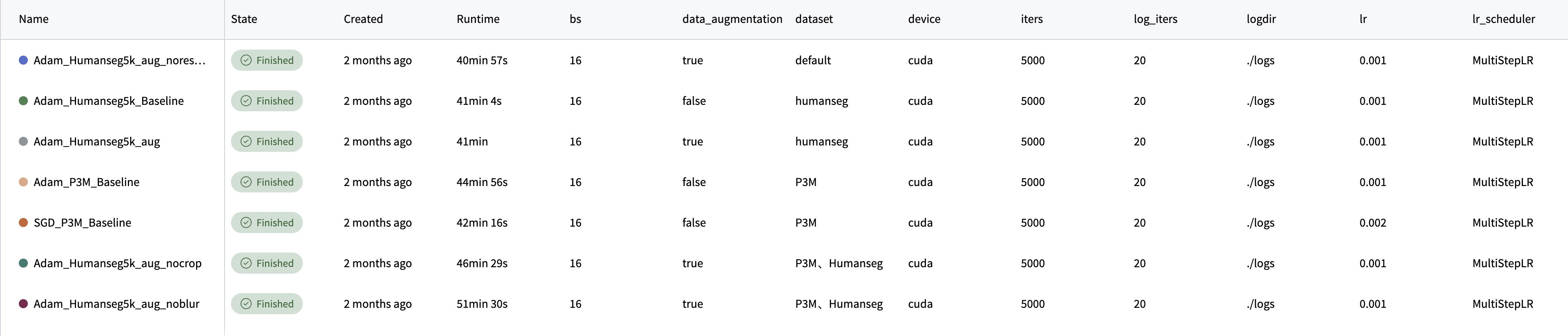Click maroon dot beside Adam_Humanseg5k_aug_noblur

(x=23, y=304)
